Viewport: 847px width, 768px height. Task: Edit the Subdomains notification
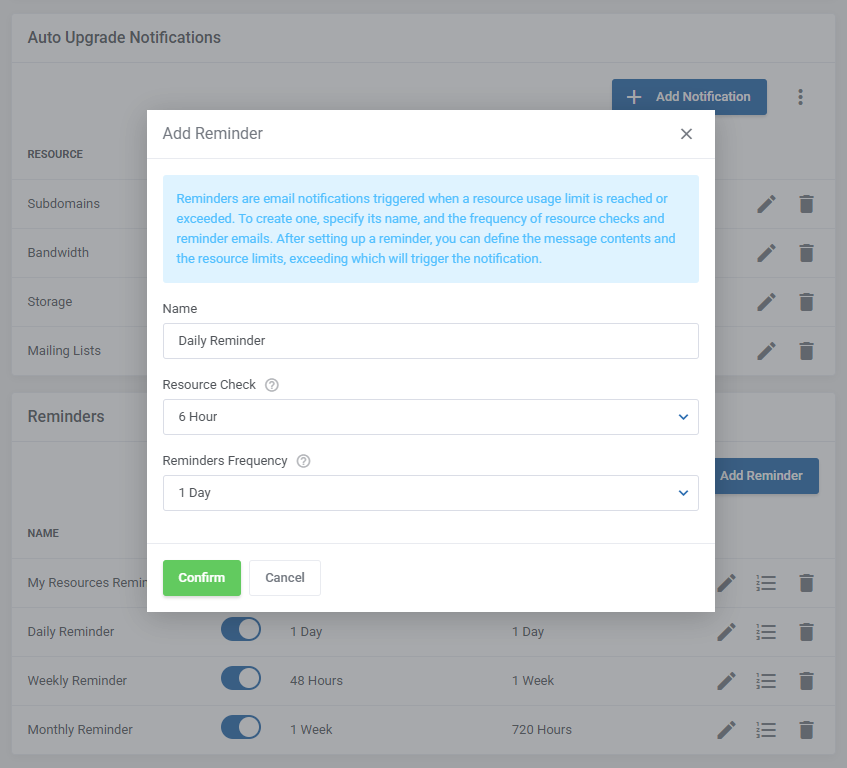[x=766, y=204]
